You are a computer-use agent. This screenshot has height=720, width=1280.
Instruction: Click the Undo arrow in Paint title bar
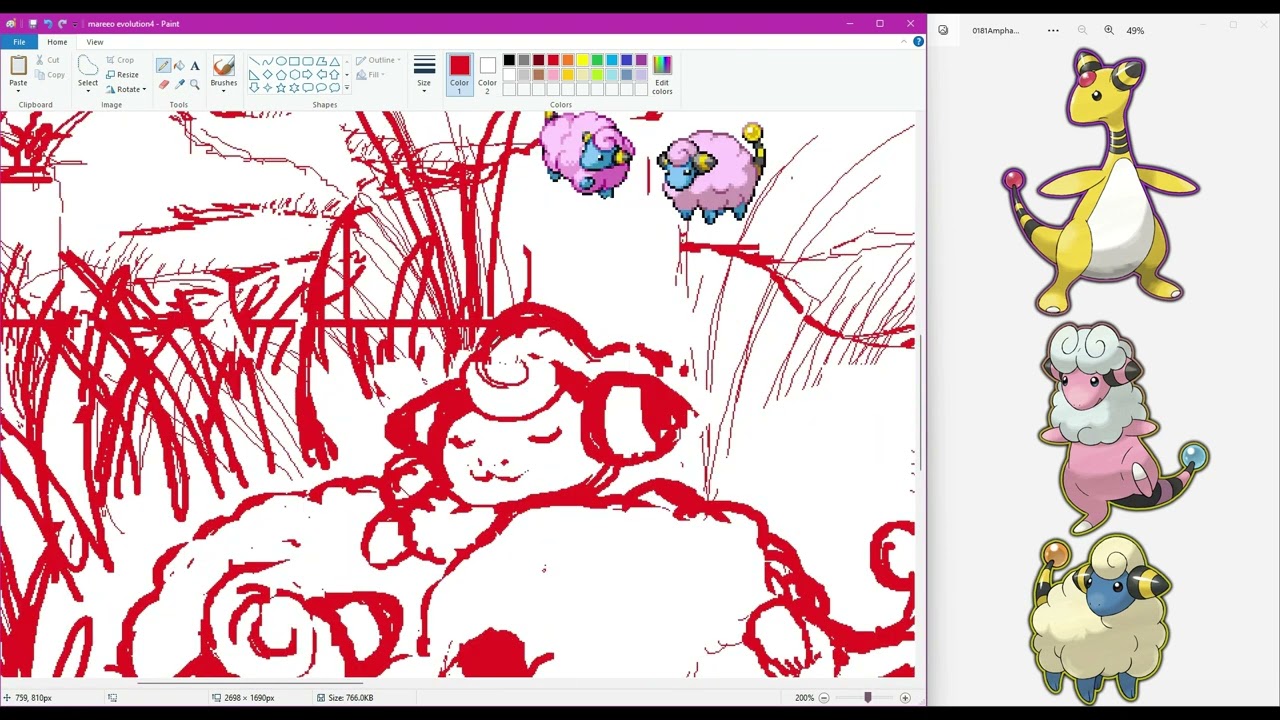pos(47,23)
